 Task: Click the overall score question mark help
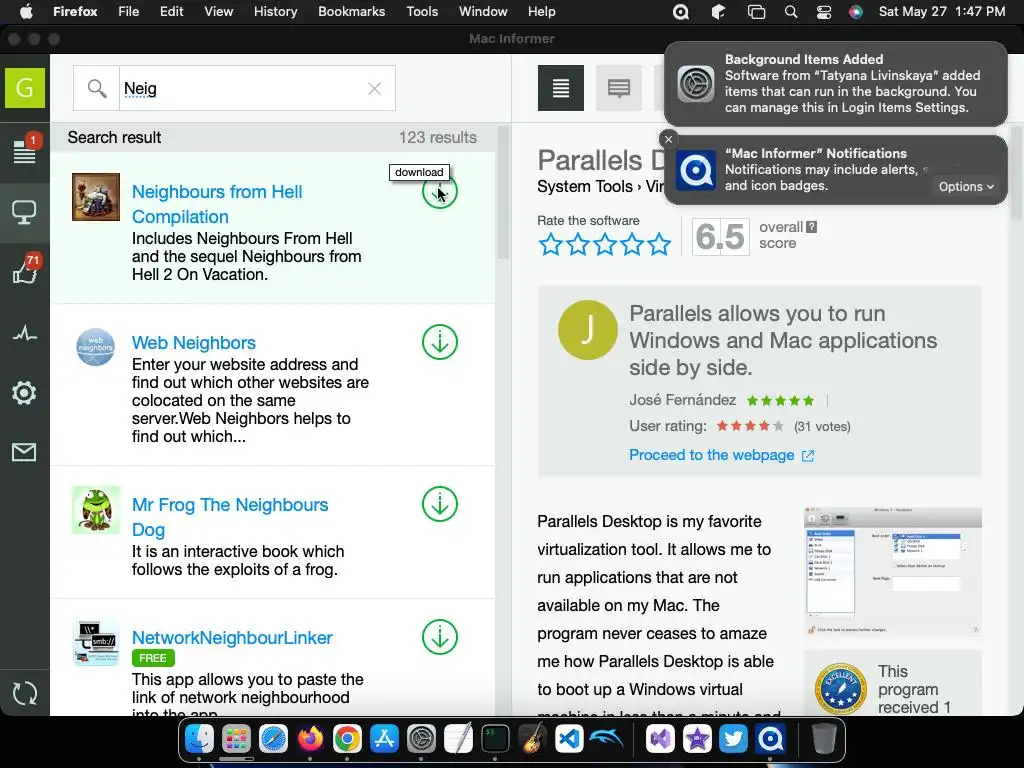click(x=811, y=227)
